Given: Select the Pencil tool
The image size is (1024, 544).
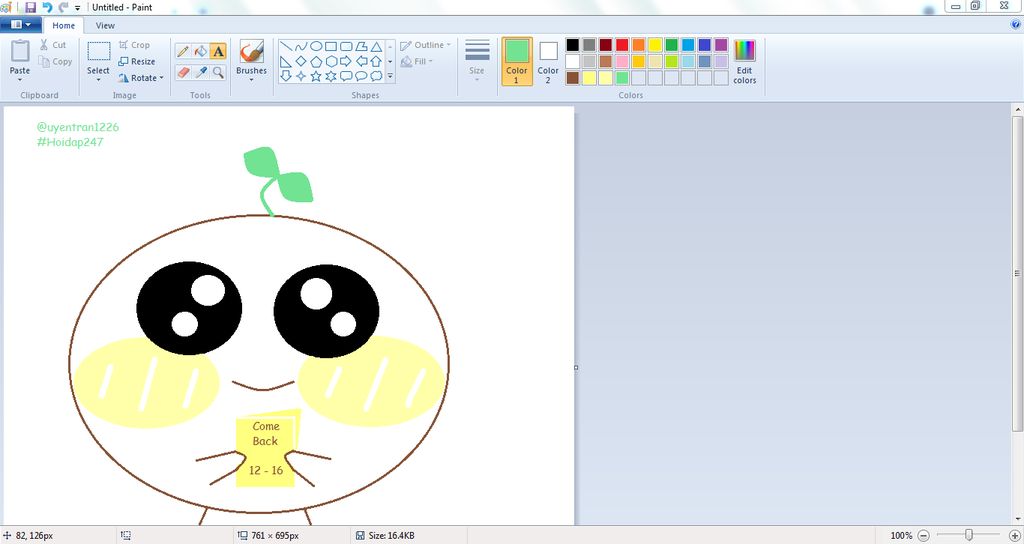Looking at the screenshot, I should 183,51.
